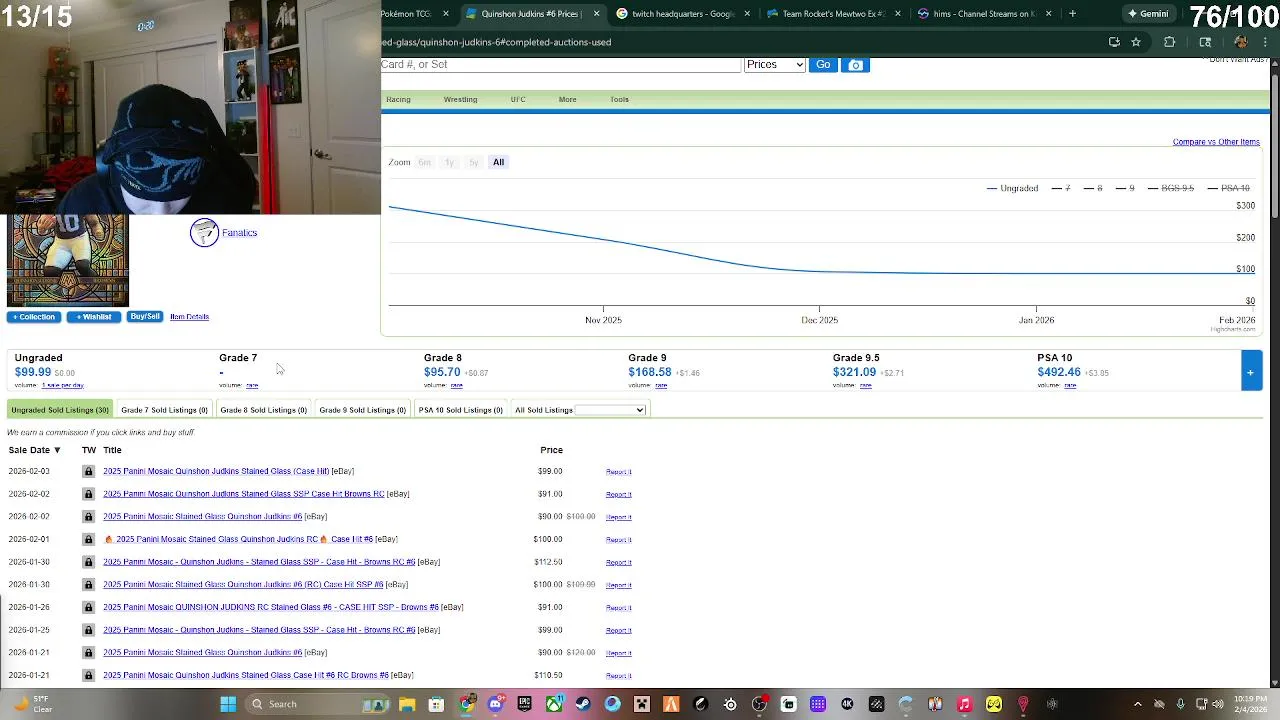Click the stained glass card thumbnail image
The image size is (1280, 720).
pos(68,260)
